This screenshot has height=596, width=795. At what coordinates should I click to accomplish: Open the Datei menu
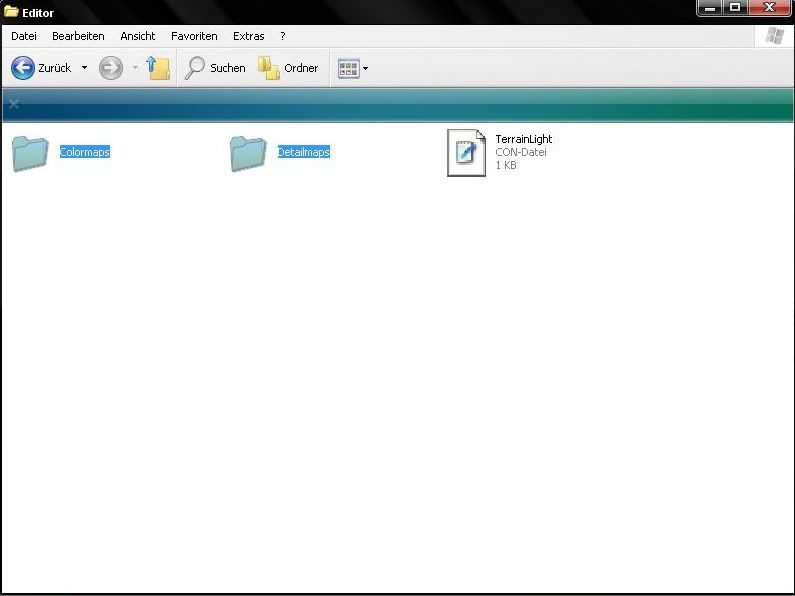click(x=23, y=36)
